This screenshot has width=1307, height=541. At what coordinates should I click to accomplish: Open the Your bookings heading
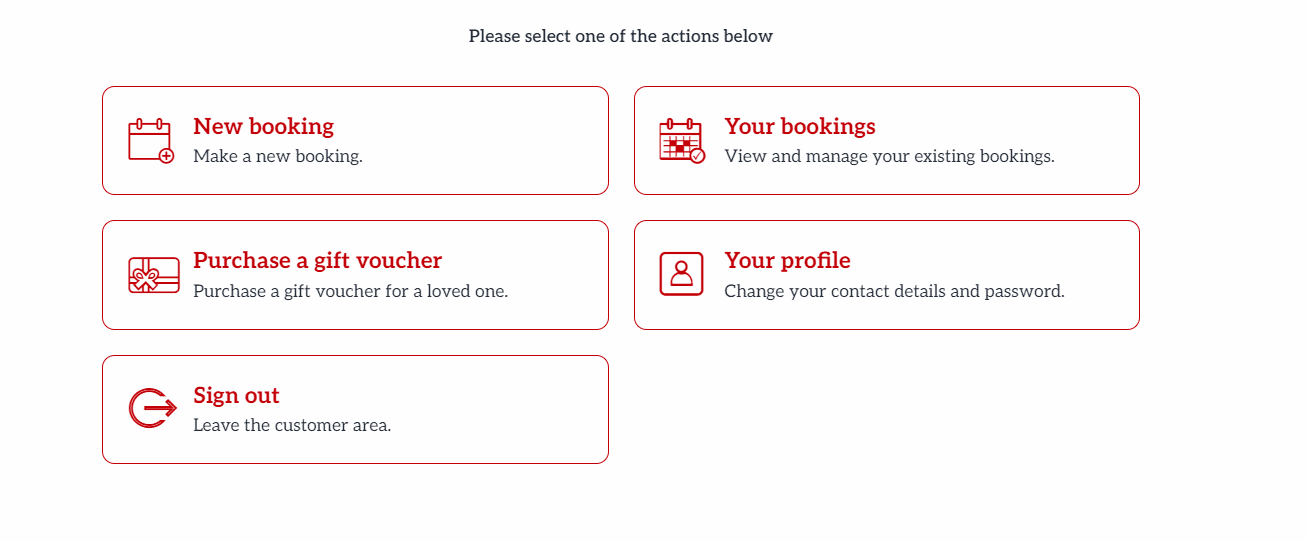click(x=800, y=126)
